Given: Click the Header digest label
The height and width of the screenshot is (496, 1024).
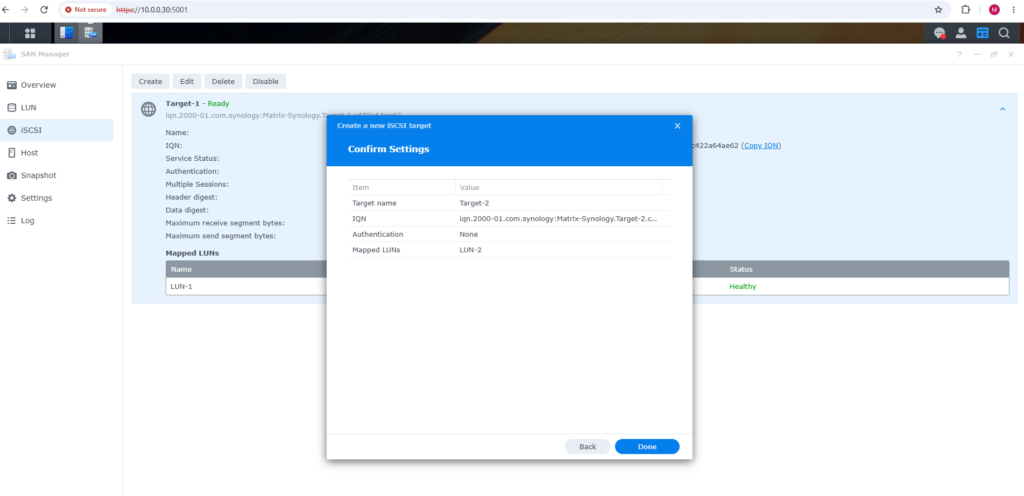Looking at the screenshot, I should pyautogui.click(x=191, y=197).
